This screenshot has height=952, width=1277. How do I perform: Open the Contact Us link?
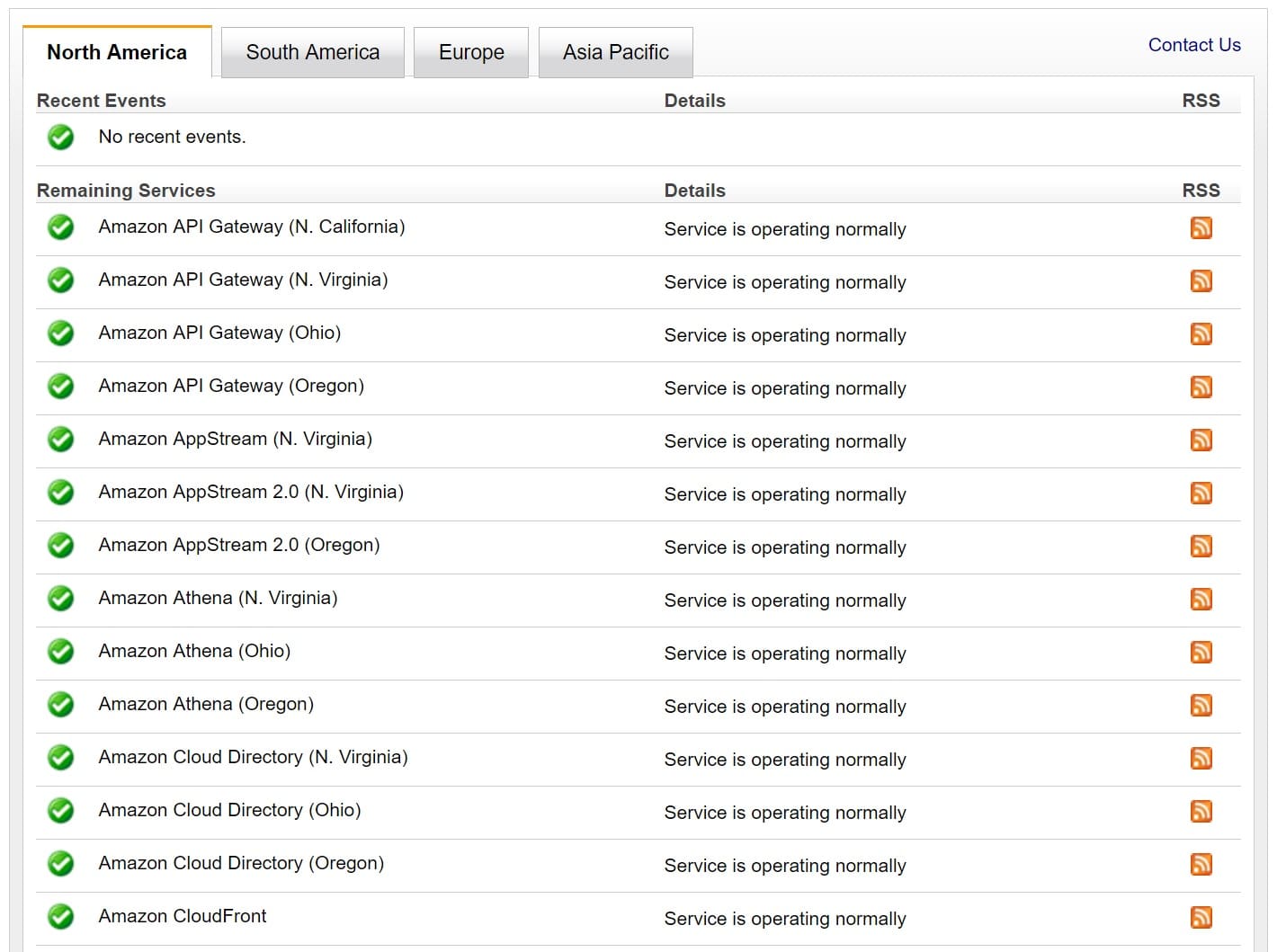[x=1193, y=44]
